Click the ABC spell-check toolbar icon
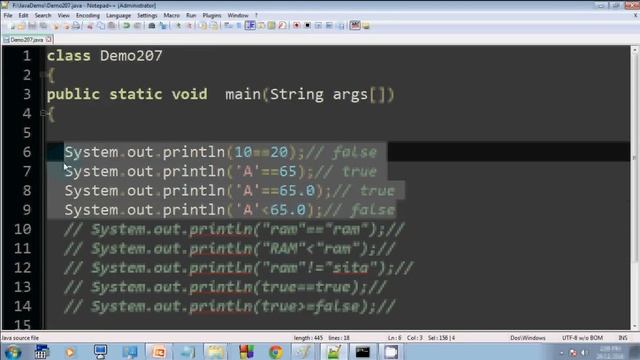 pos(355,26)
